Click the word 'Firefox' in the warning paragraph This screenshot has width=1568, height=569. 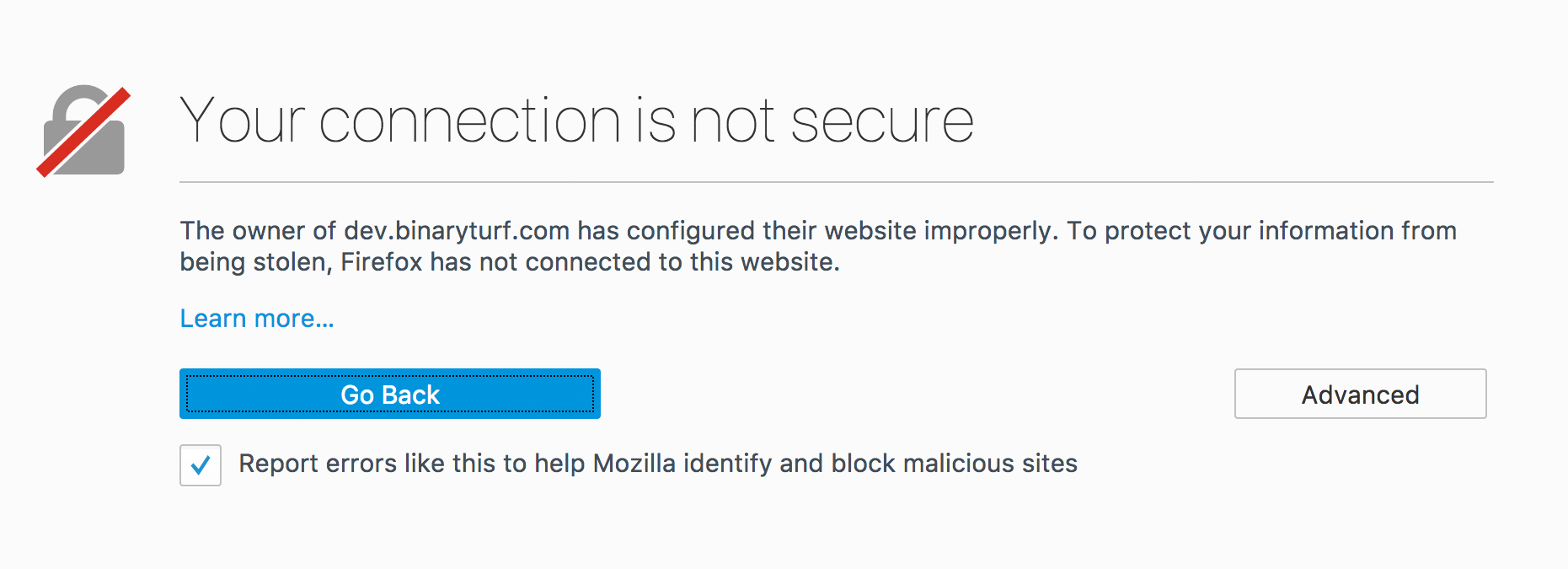click(x=381, y=262)
